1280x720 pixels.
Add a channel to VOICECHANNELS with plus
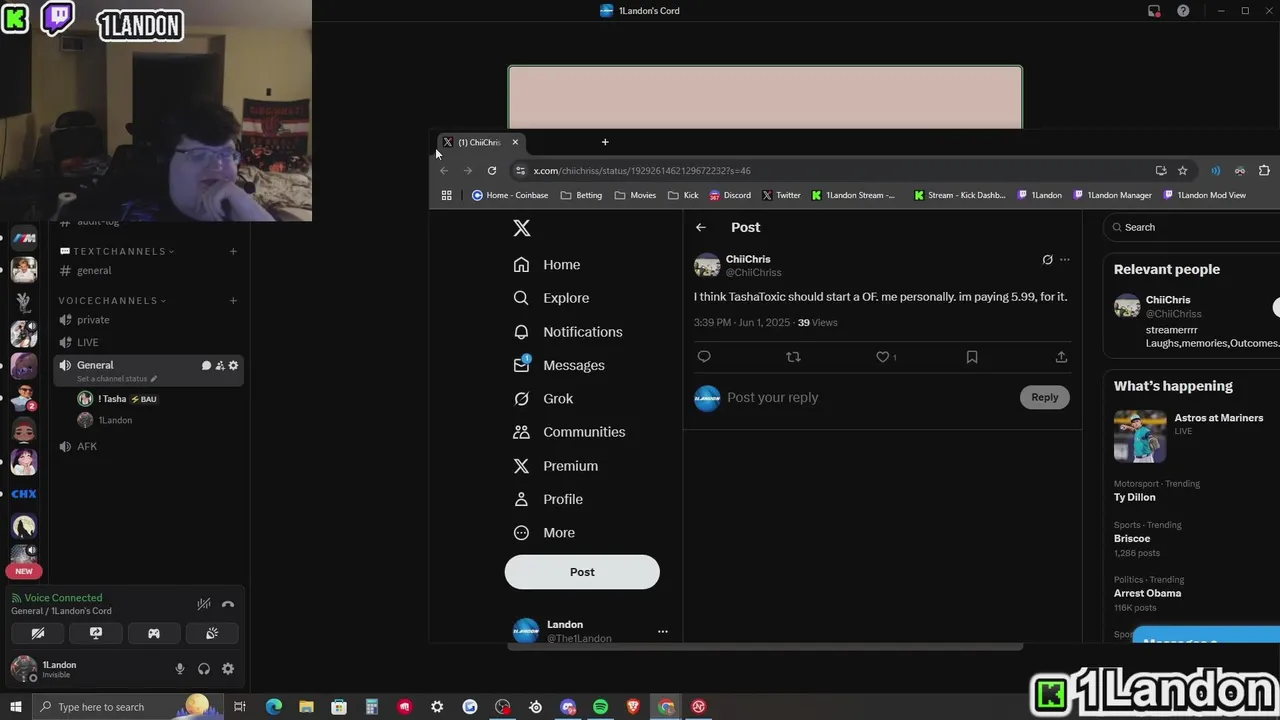(233, 300)
